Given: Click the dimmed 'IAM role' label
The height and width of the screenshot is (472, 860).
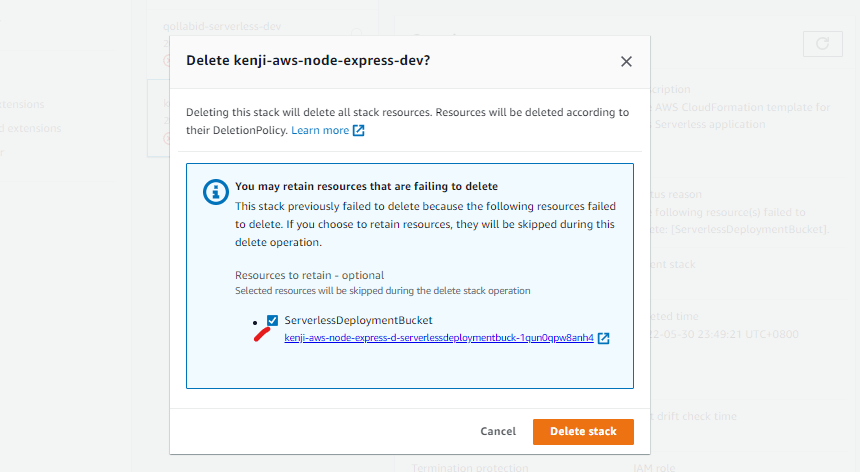Looking at the screenshot, I should 654,468.
